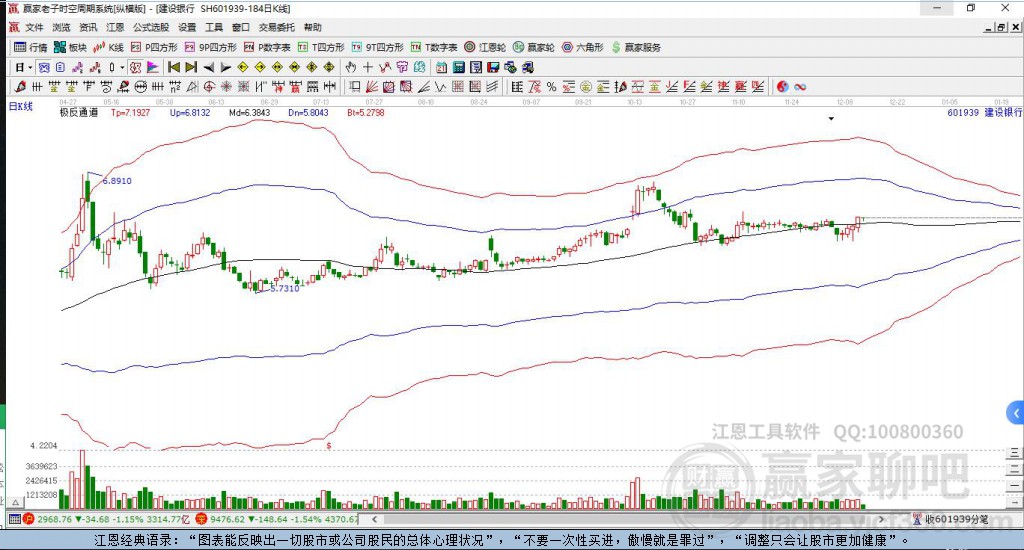Expand side panel with blue chevron tab
Viewport: 1024px width, 550px height.
[x=1016, y=413]
